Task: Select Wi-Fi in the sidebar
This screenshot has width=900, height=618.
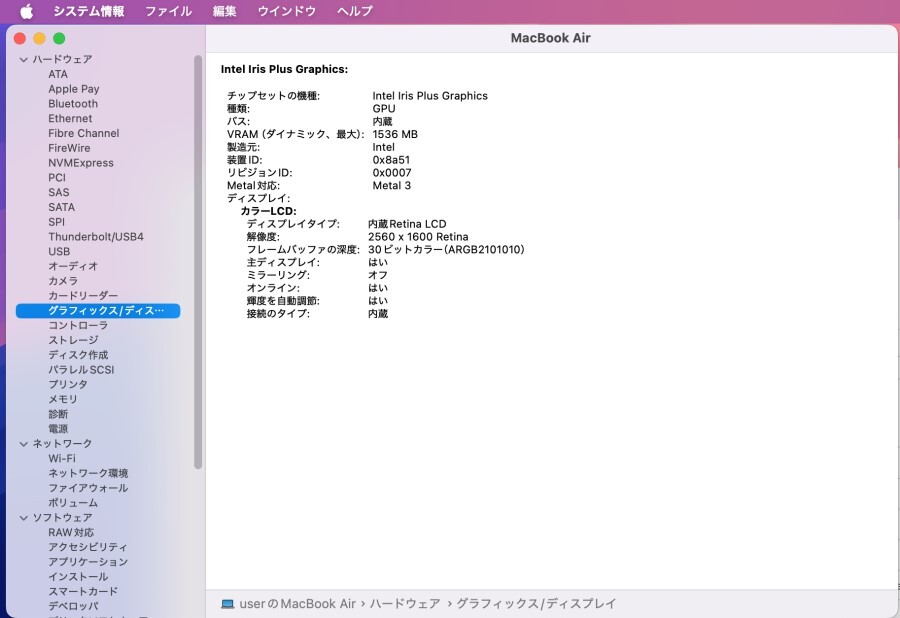Action: click(62, 458)
